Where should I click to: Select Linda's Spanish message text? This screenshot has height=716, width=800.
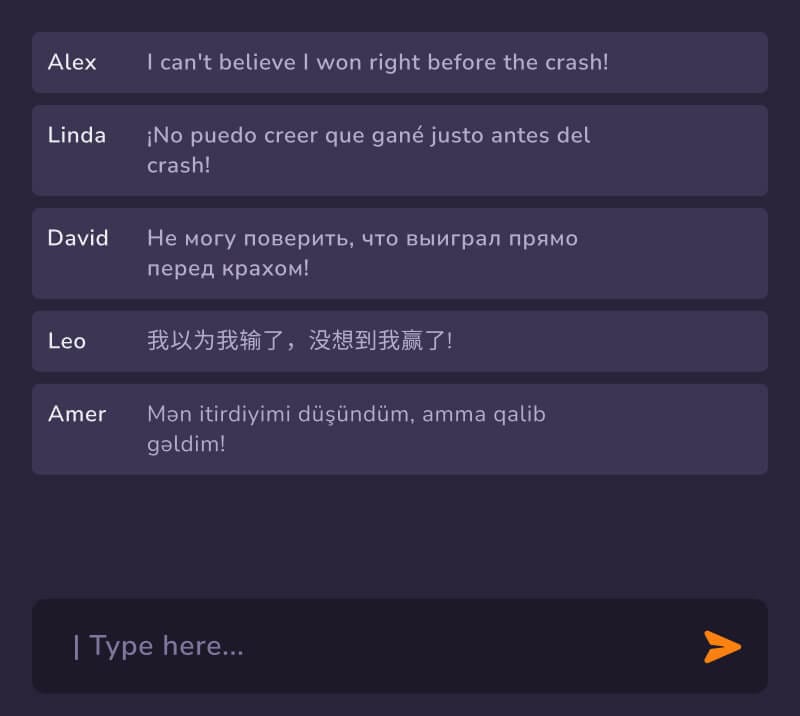pyautogui.click(x=368, y=150)
